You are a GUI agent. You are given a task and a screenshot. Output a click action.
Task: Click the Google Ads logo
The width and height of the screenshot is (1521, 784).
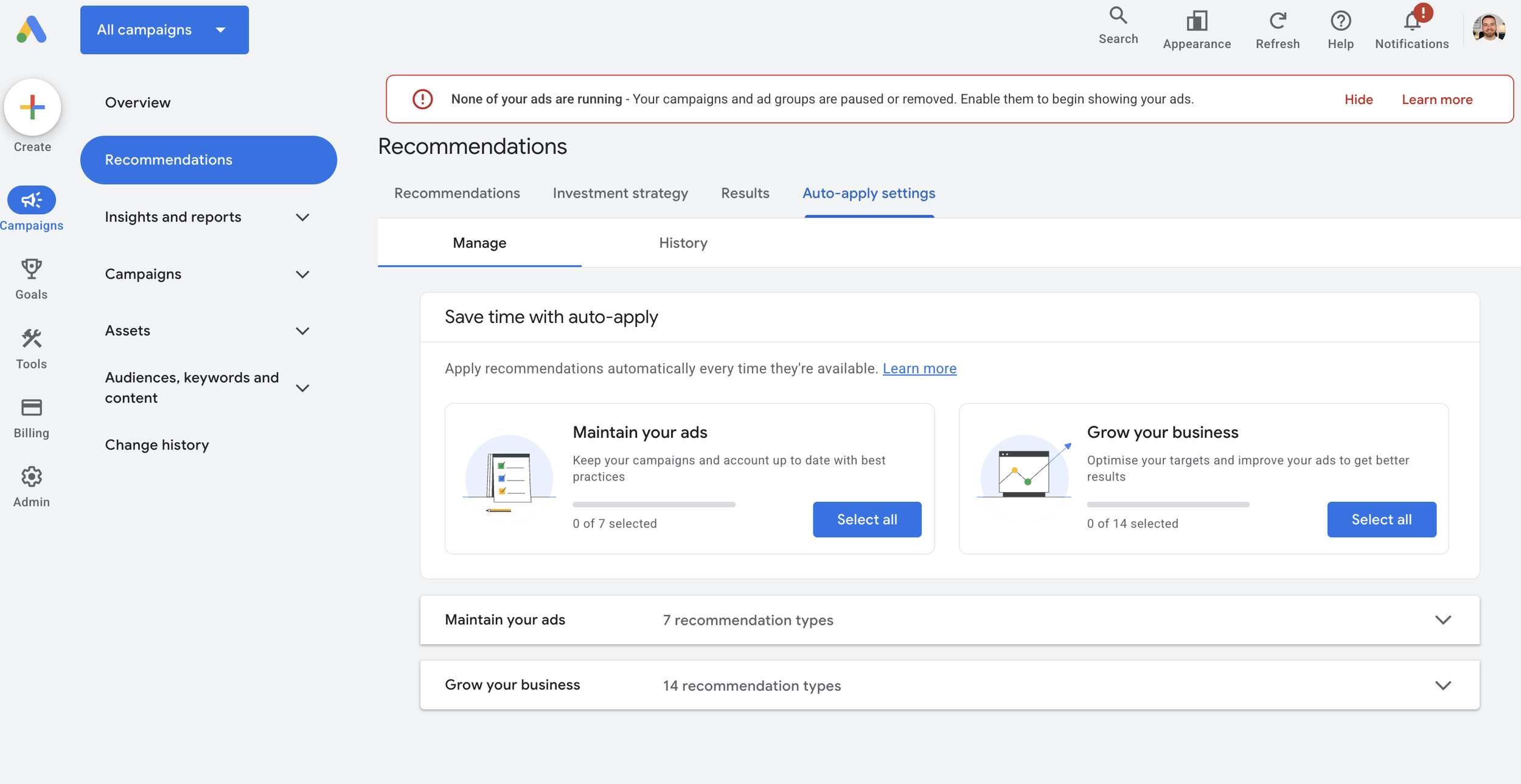pos(32,30)
